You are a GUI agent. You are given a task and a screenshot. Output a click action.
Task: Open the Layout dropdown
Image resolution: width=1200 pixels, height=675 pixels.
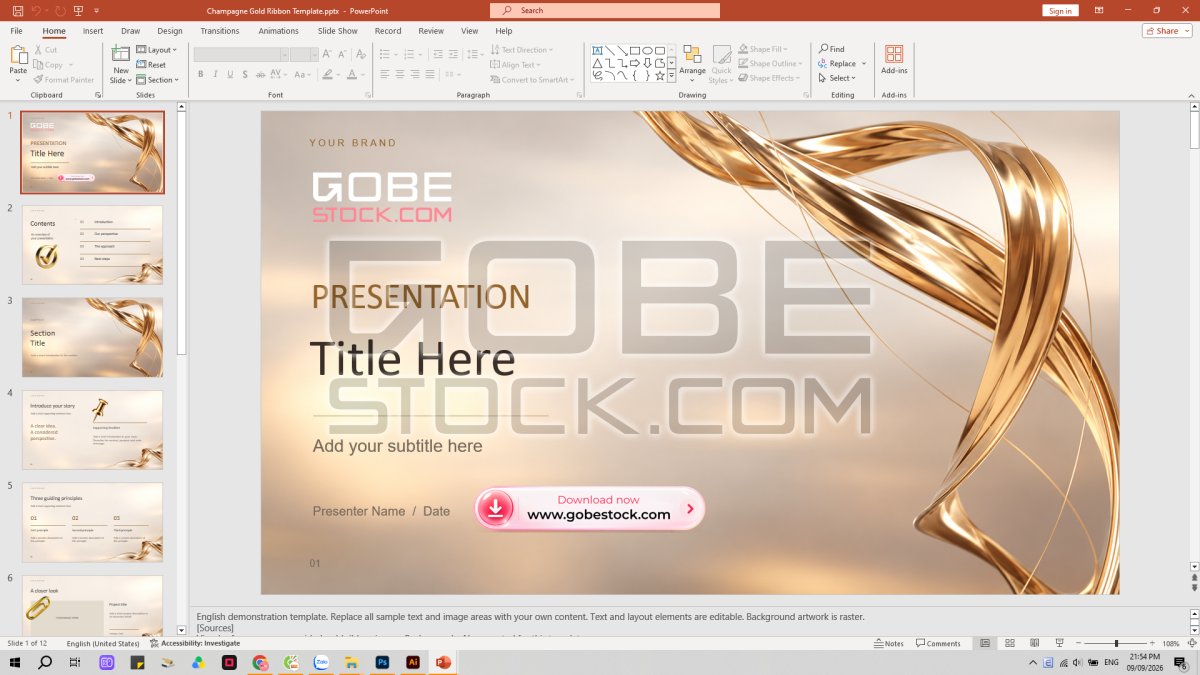click(x=156, y=50)
